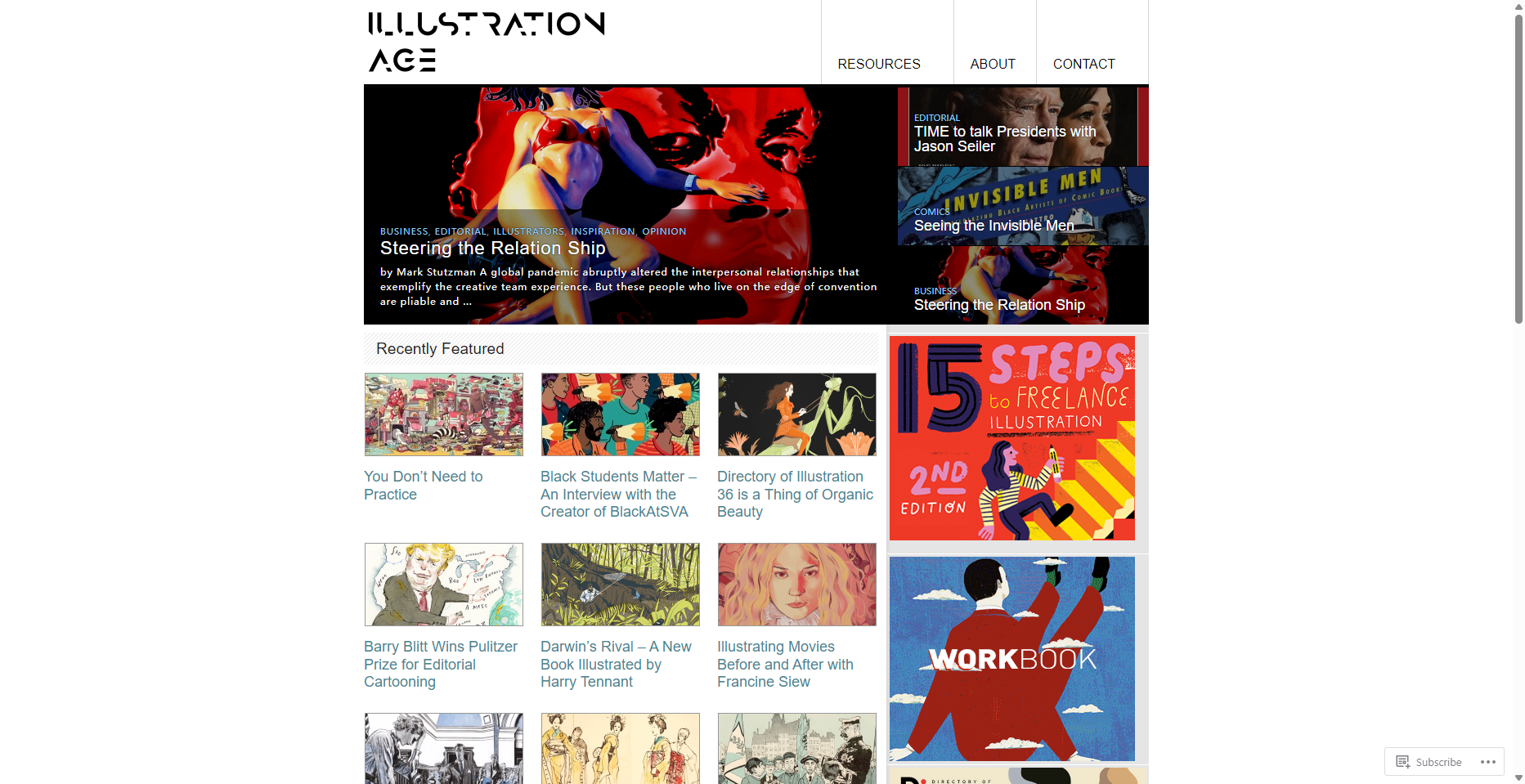The width and height of the screenshot is (1525, 784).
Task: Open the Resources menu
Action: point(879,64)
